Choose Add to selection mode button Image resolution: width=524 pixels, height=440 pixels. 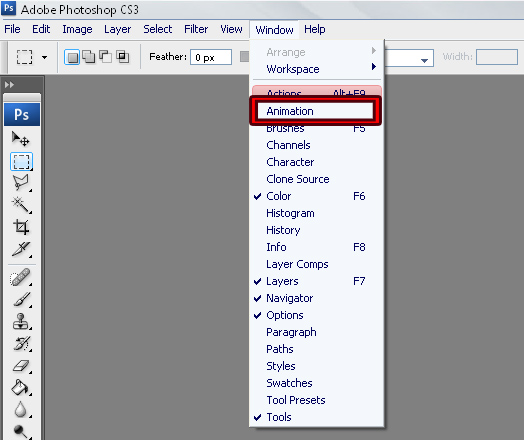click(89, 57)
